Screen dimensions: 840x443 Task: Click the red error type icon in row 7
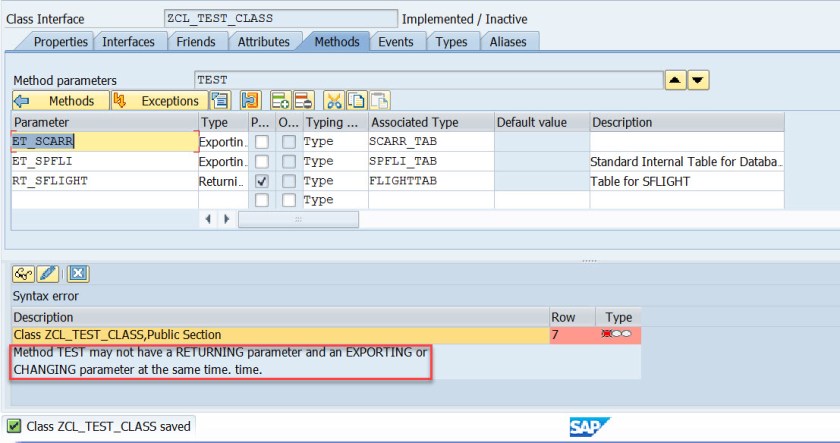pos(619,334)
